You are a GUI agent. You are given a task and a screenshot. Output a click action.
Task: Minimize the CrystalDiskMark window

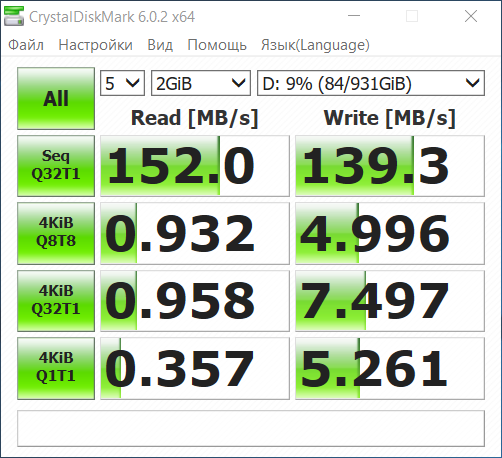click(354, 16)
